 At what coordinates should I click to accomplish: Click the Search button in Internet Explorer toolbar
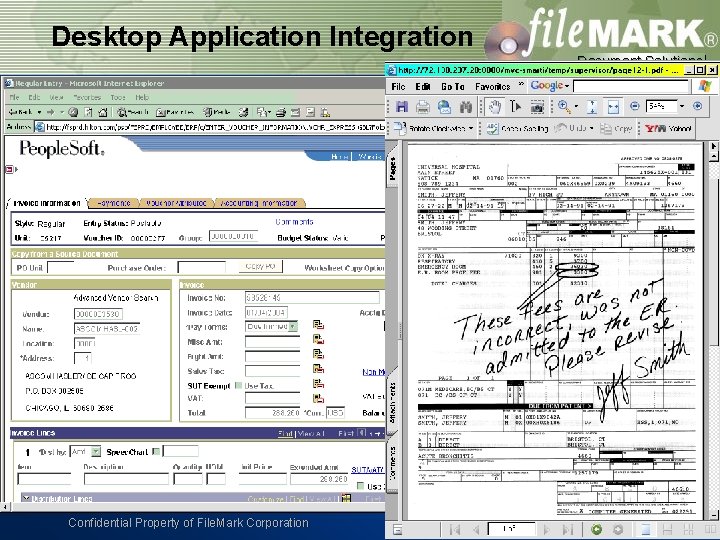[x=133, y=112]
